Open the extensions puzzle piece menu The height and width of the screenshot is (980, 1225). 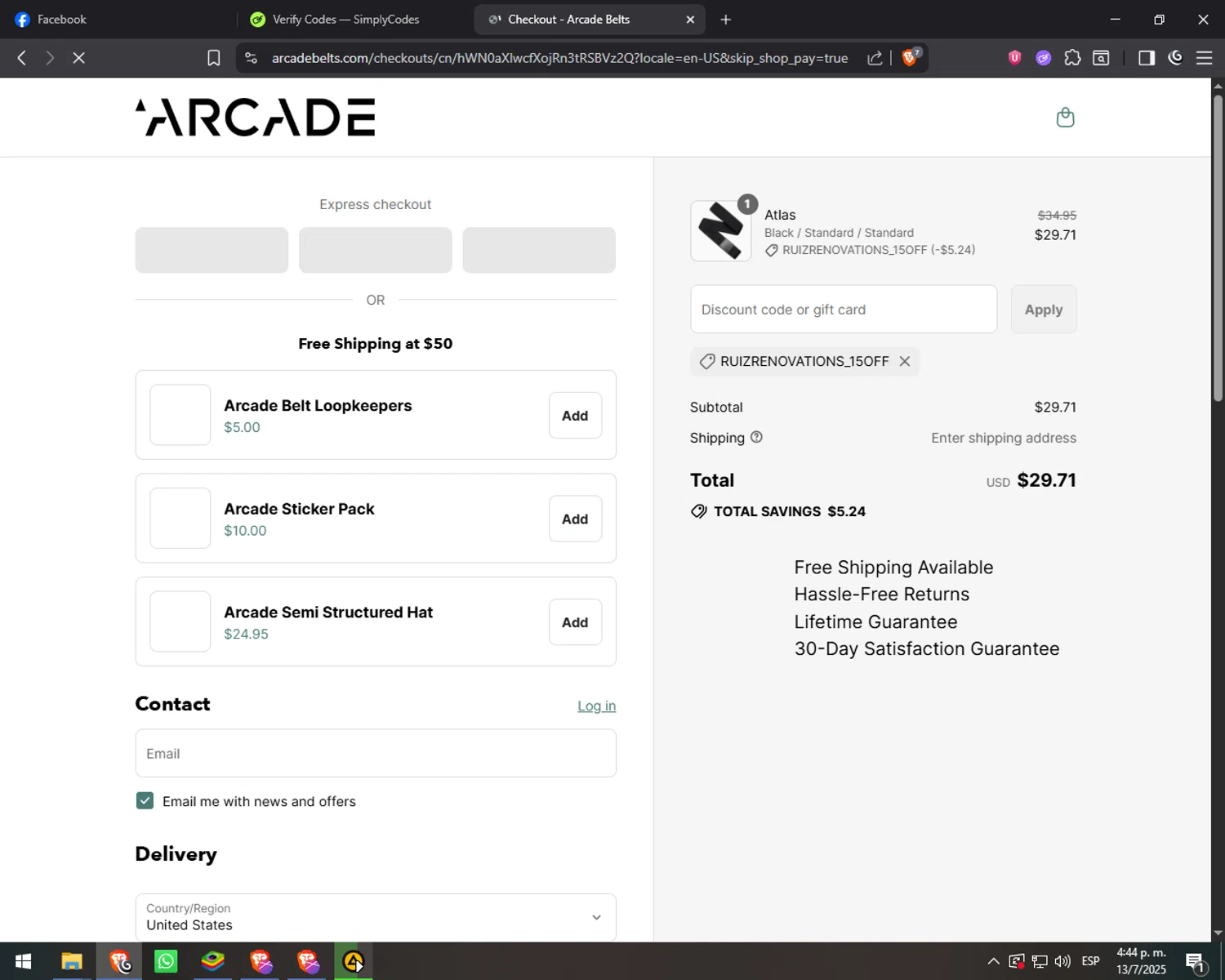coord(1072,58)
